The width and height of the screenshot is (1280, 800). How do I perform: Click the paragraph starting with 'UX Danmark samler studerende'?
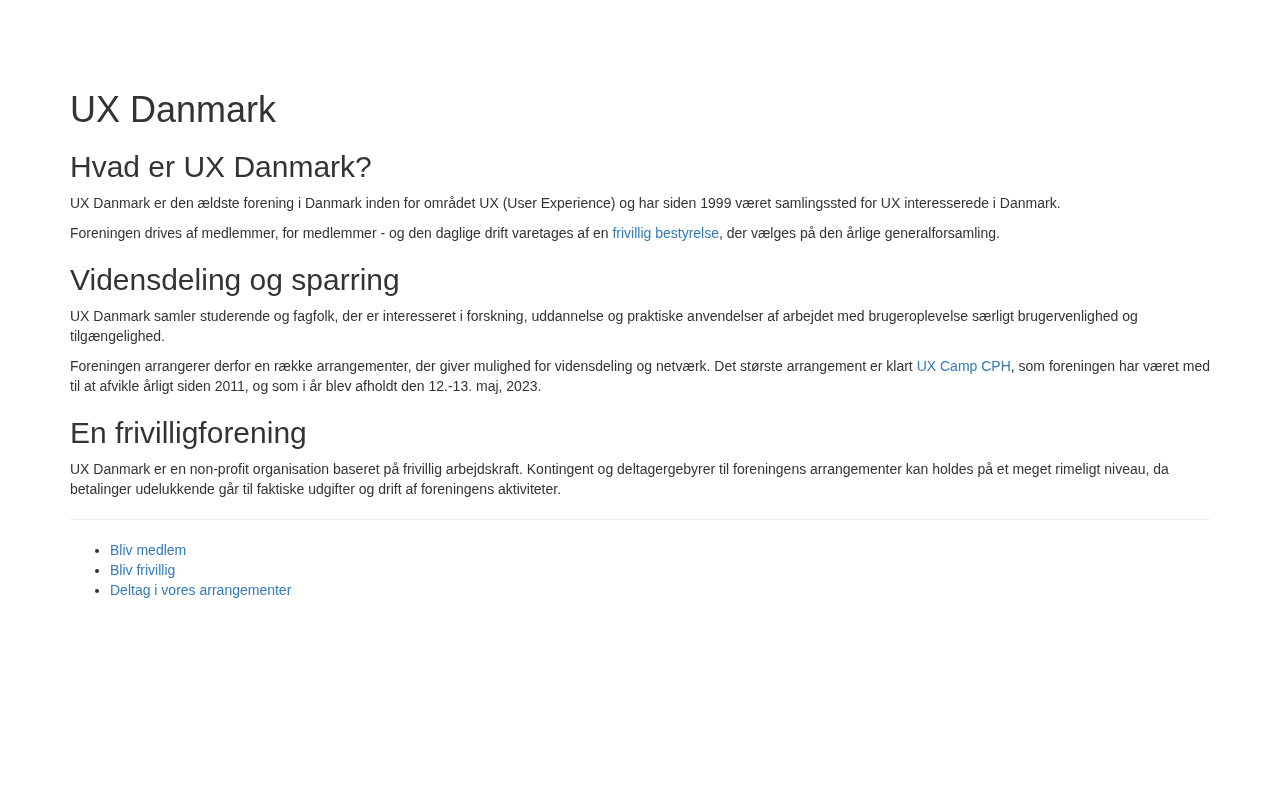(x=500, y=316)
